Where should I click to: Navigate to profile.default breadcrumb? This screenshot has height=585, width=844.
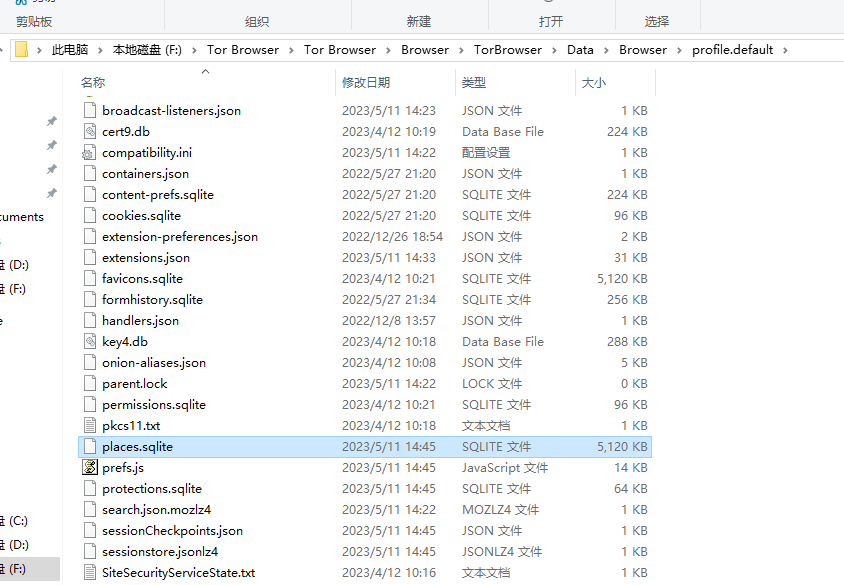733,50
